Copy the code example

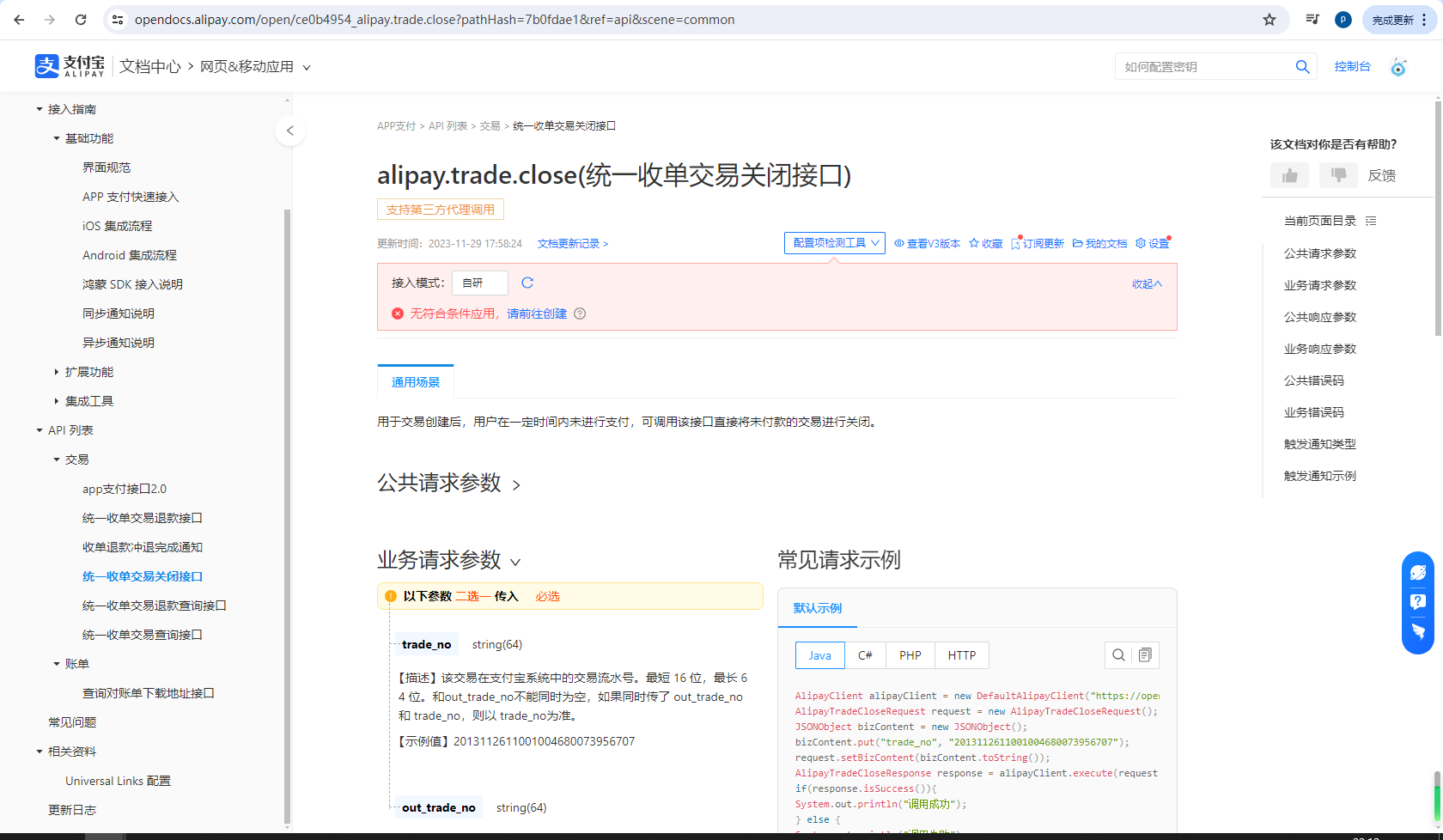[1145, 655]
